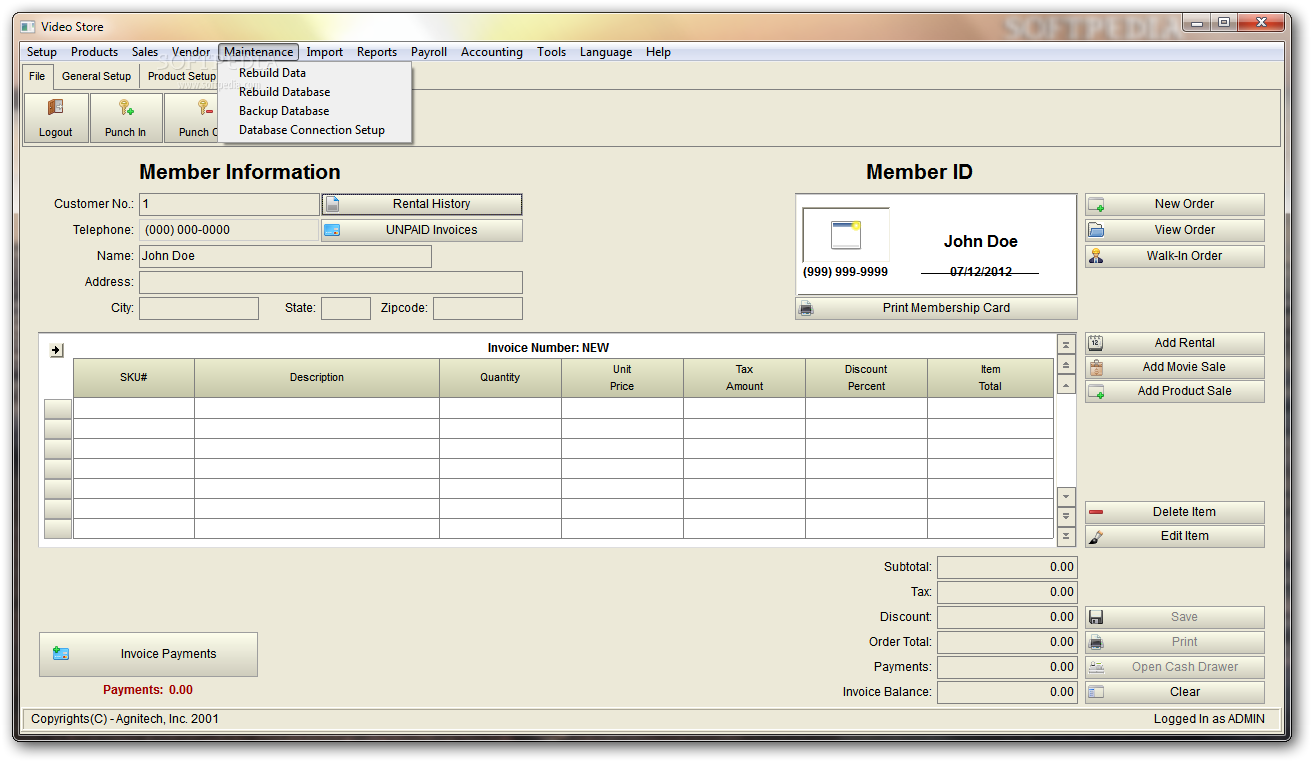Click the Invoice Payments icon
This screenshot has height=762, width=1312.
point(61,654)
